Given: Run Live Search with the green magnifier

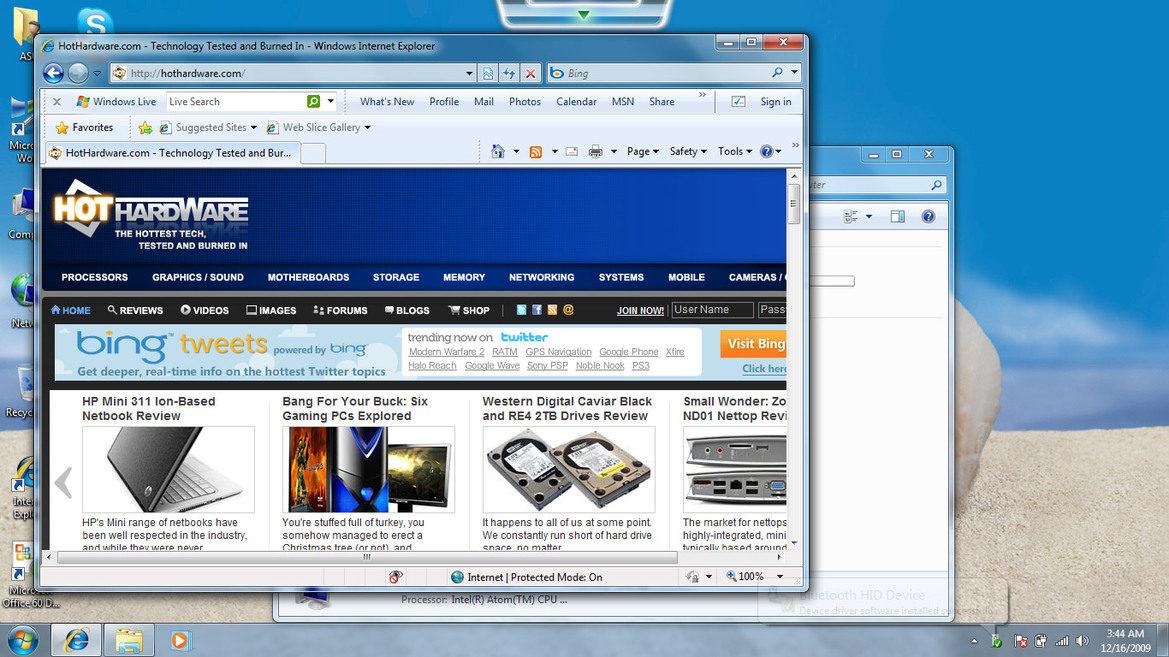Looking at the screenshot, I should pyautogui.click(x=314, y=101).
